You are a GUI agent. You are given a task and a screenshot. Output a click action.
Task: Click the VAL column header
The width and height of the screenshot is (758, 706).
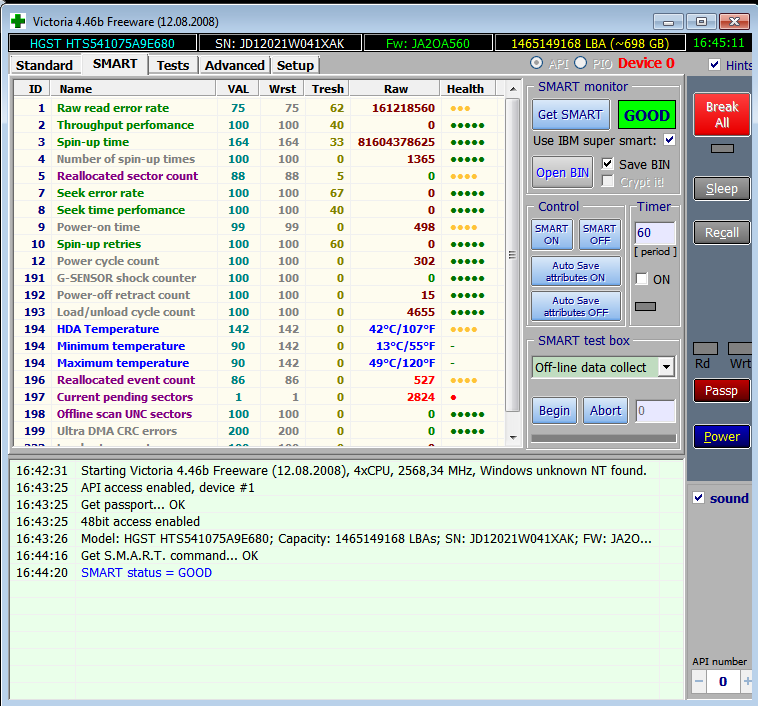238,89
